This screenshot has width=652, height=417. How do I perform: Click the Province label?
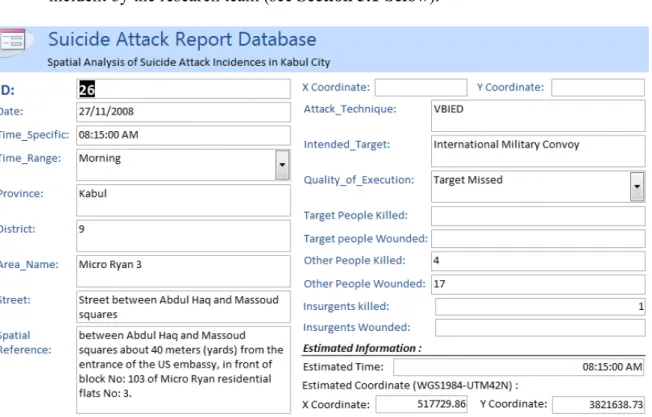[x=21, y=194]
